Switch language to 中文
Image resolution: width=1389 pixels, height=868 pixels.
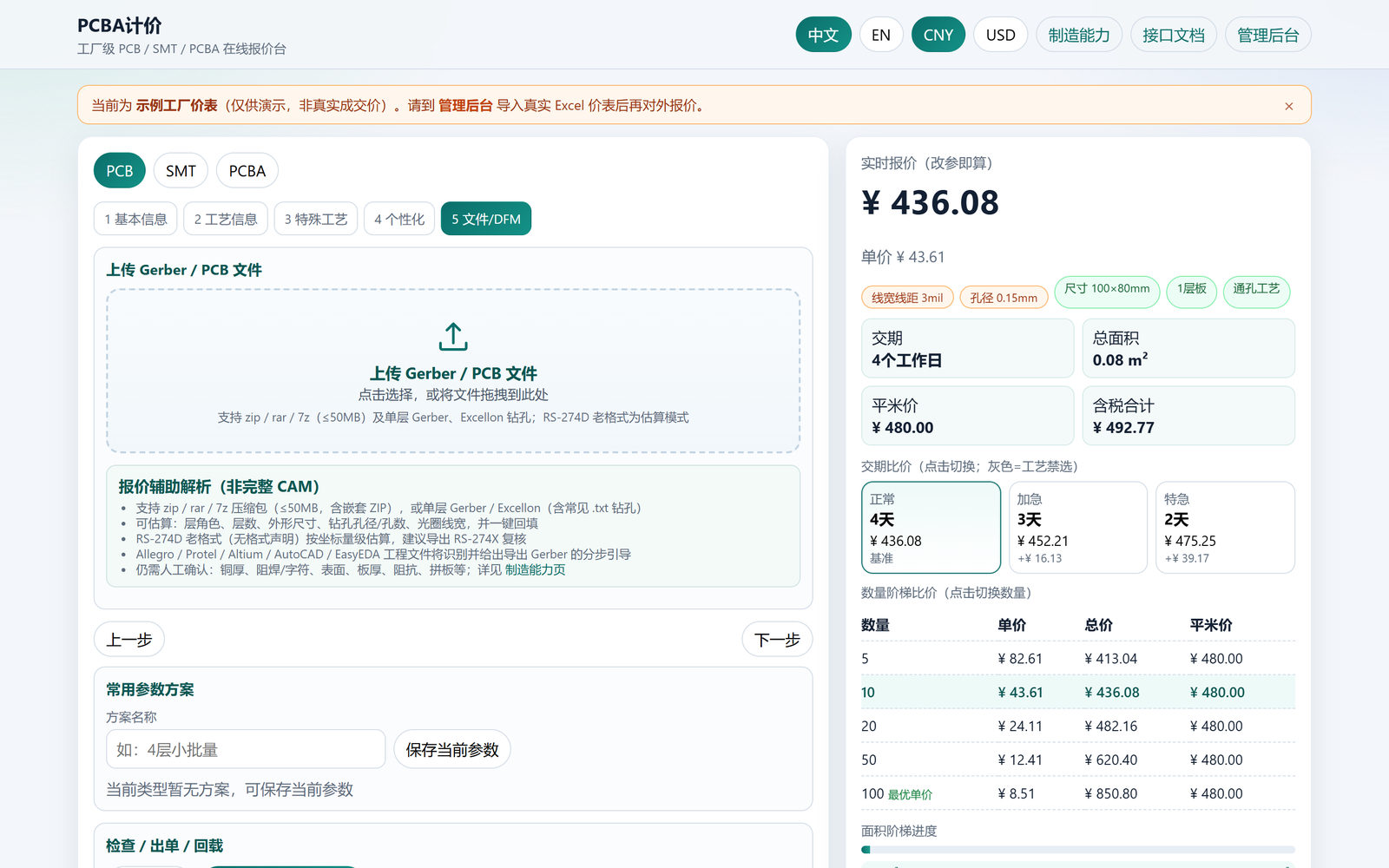pos(823,35)
